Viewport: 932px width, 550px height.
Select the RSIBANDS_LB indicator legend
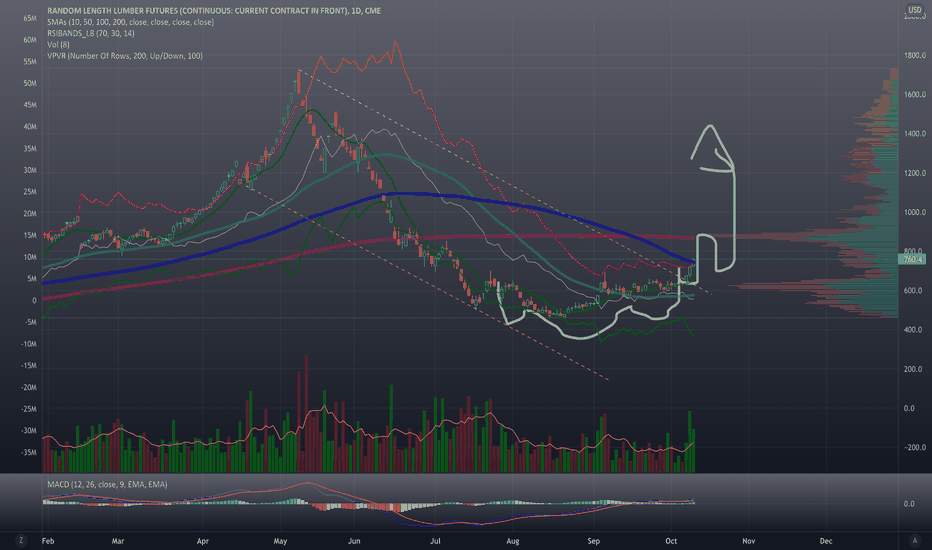pyautogui.click(x=90, y=33)
